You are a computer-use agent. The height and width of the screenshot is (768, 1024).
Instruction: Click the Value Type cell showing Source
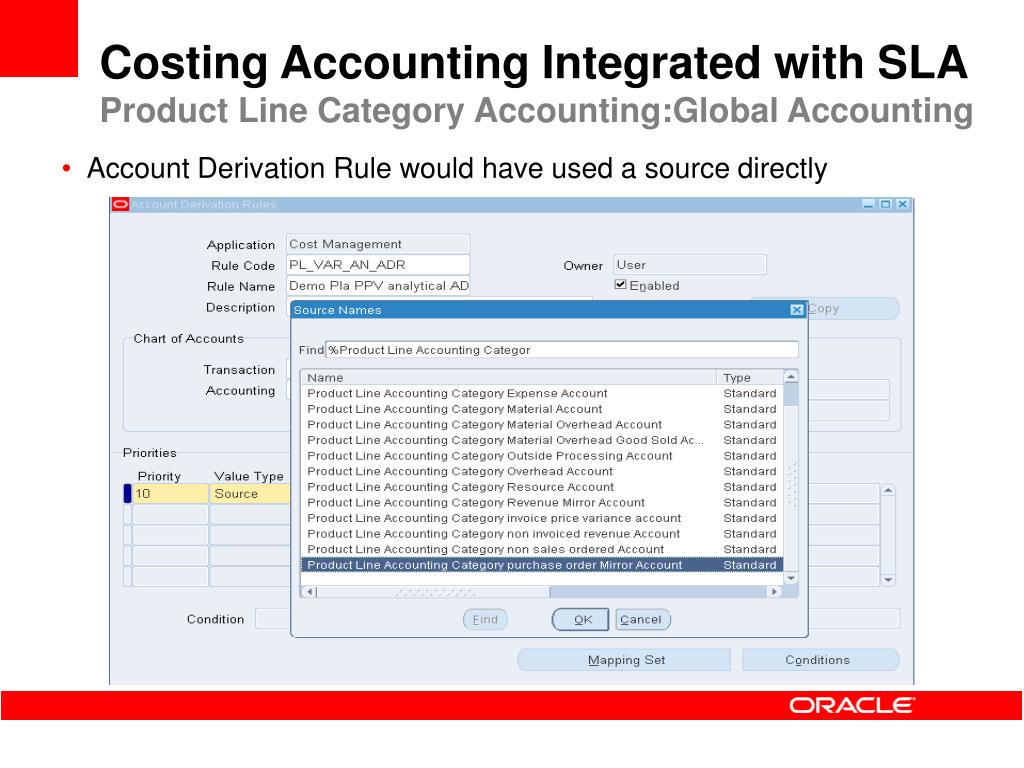(x=250, y=494)
